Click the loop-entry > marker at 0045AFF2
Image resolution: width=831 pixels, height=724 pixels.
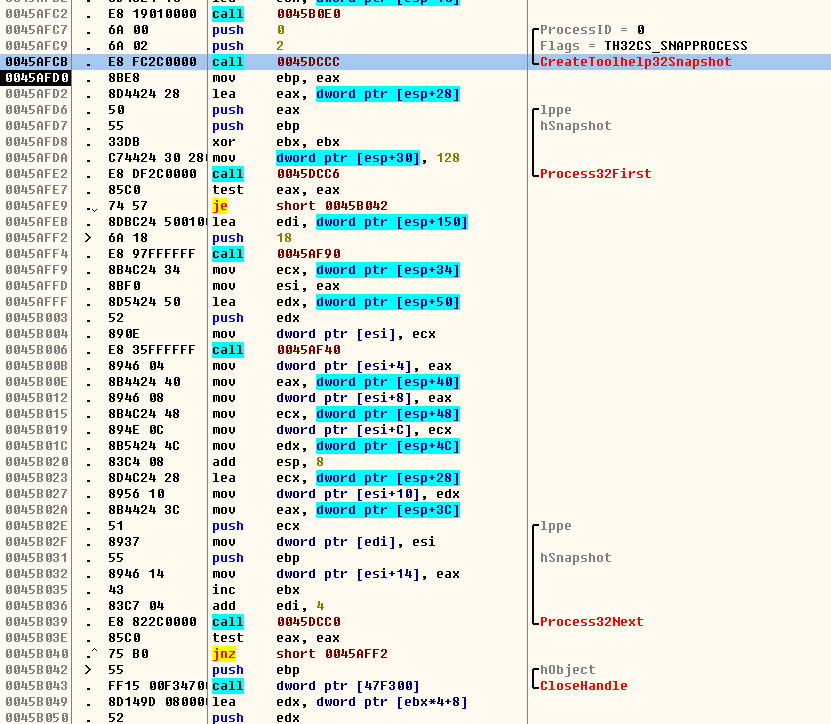click(88, 237)
